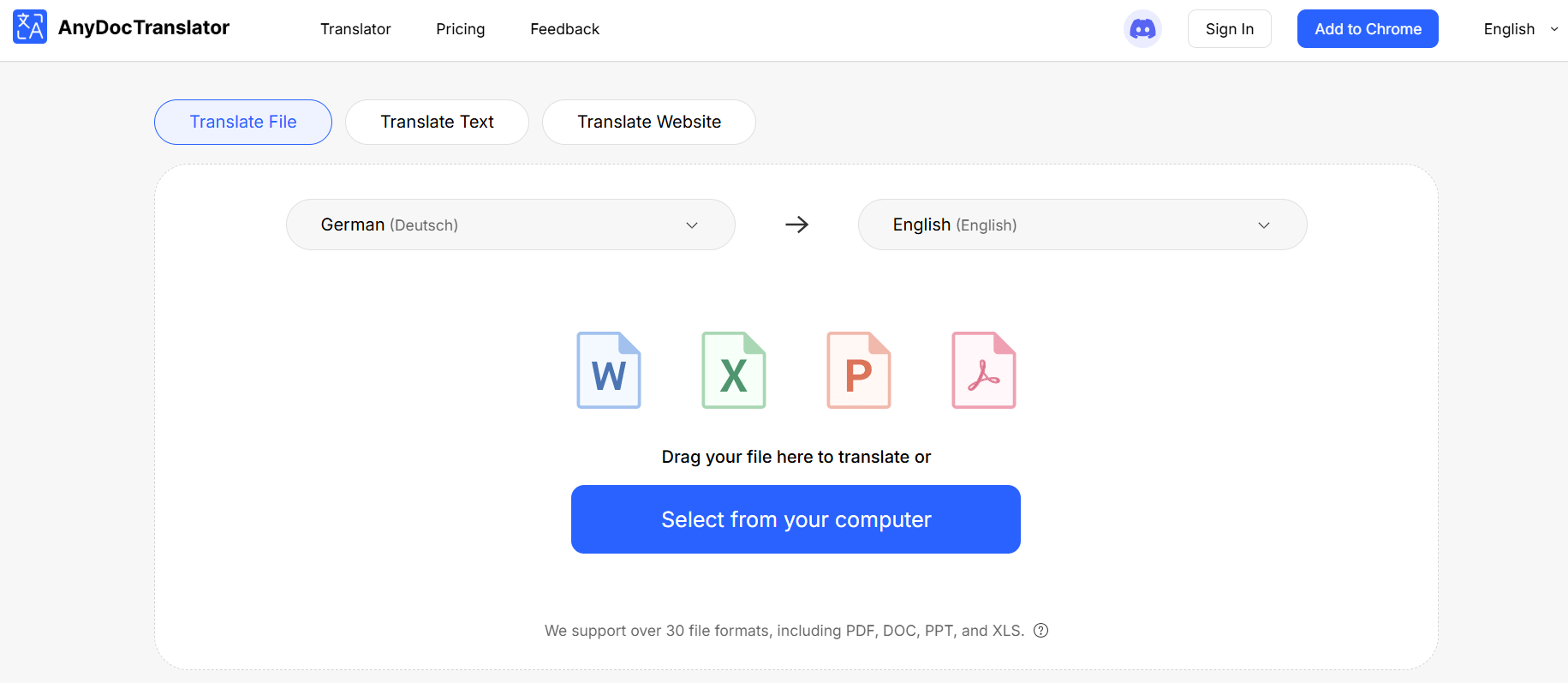This screenshot has width=1568, height=683.
Task: Expand the site language English selector
Action: click(x=1521, y=29)
